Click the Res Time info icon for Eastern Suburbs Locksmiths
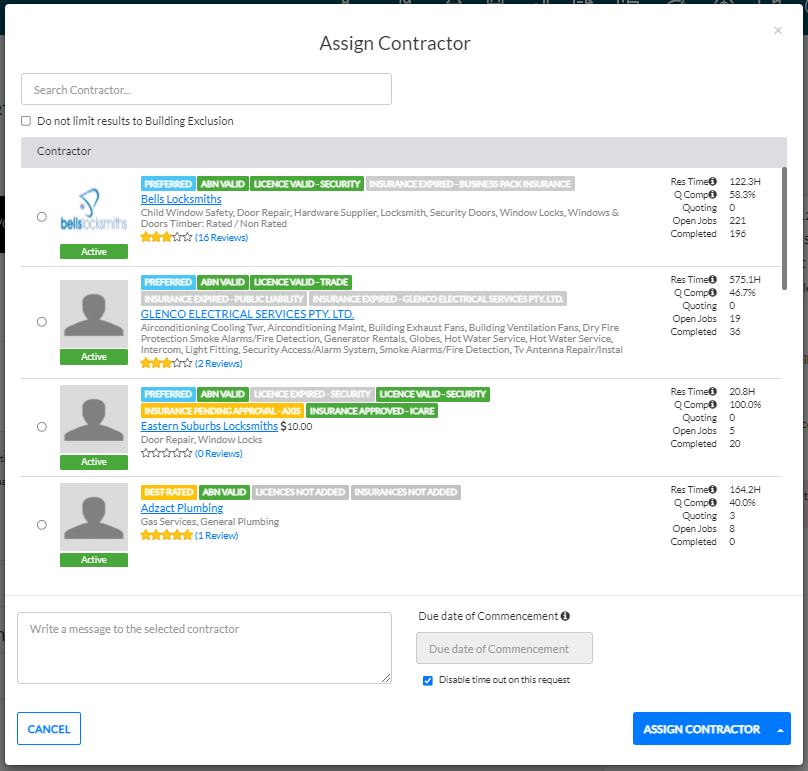Screen dimensions: 808x771 pyautogui.click(x=712, y=391)
